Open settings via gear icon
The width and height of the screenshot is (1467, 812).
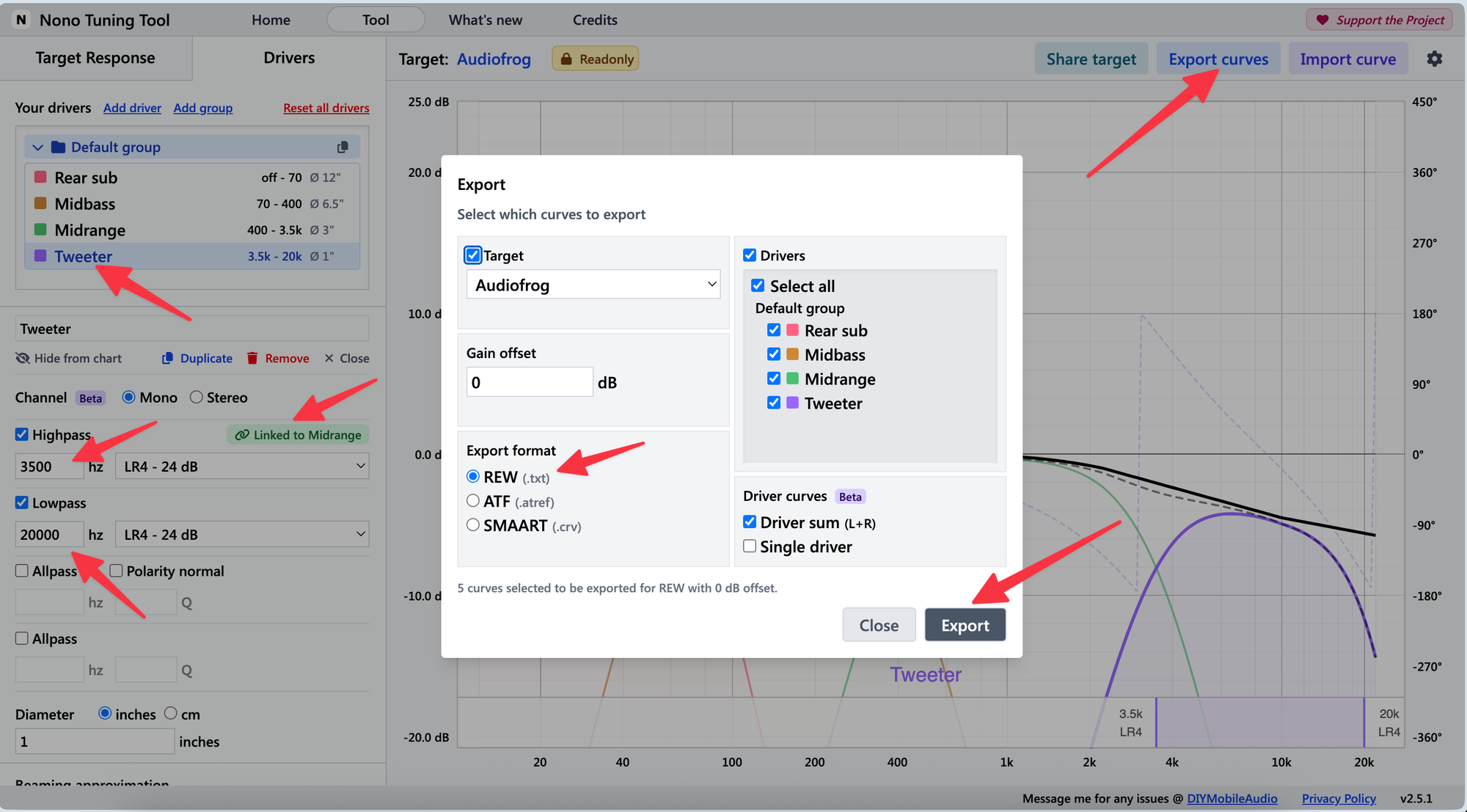1434,59
